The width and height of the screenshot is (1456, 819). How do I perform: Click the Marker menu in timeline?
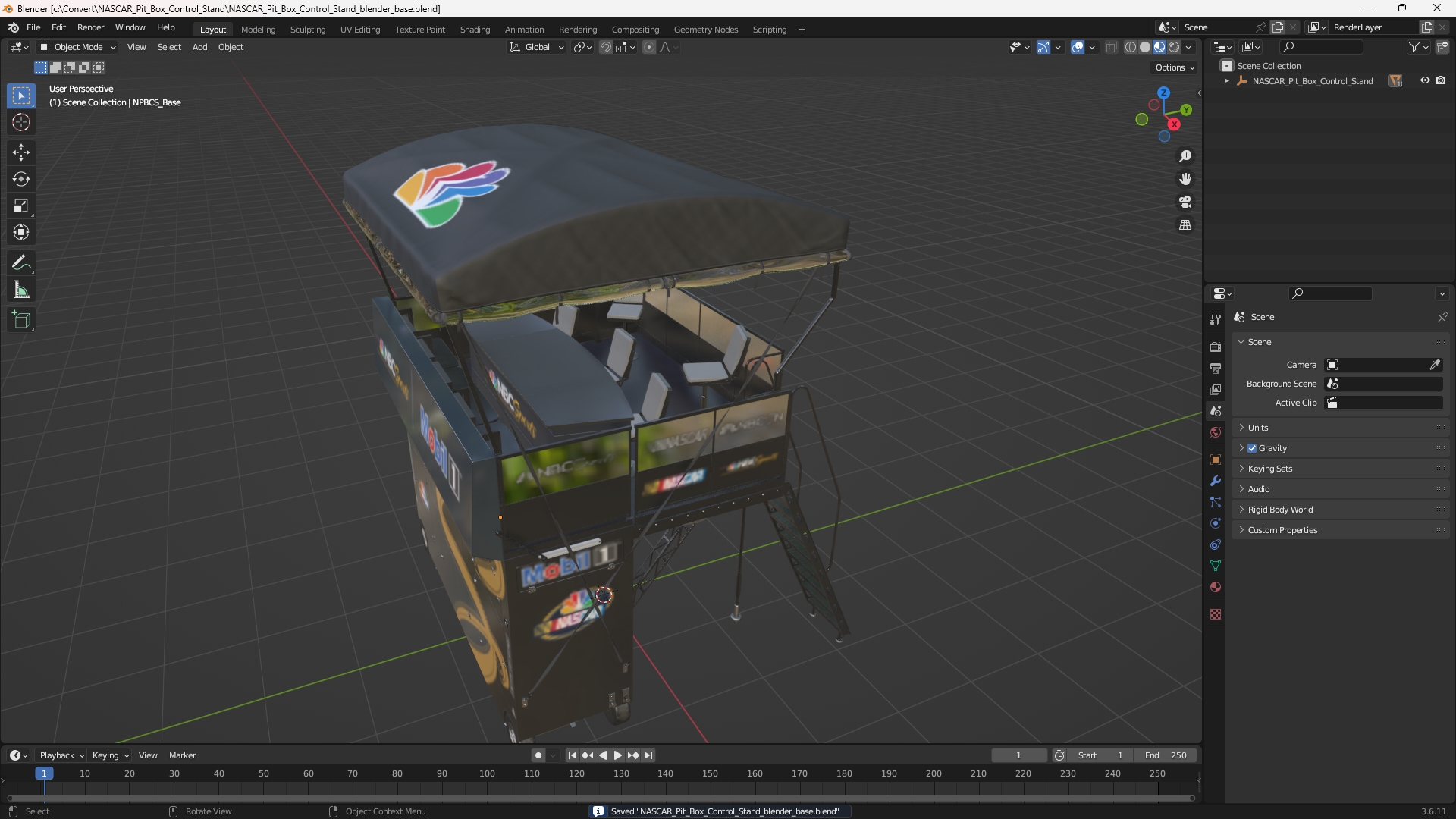(182, 755)
